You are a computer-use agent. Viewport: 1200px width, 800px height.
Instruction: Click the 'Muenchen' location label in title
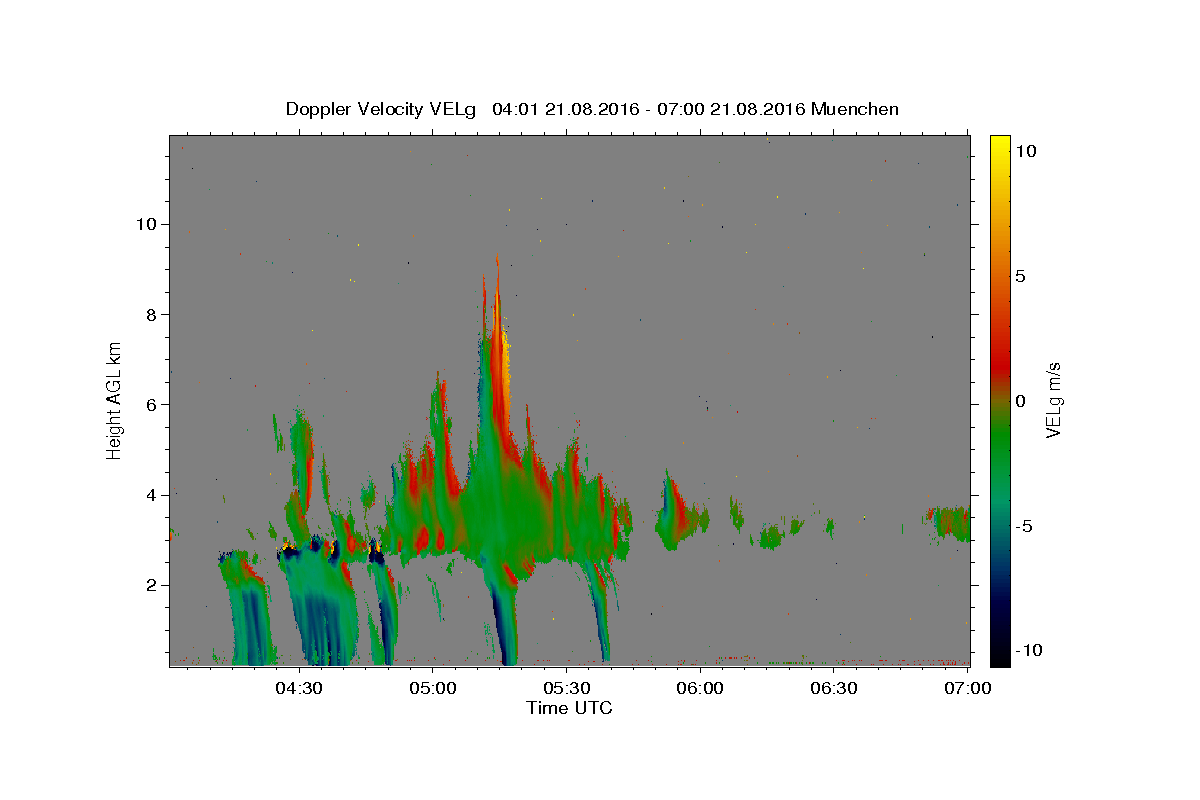(x=855, y=109)
